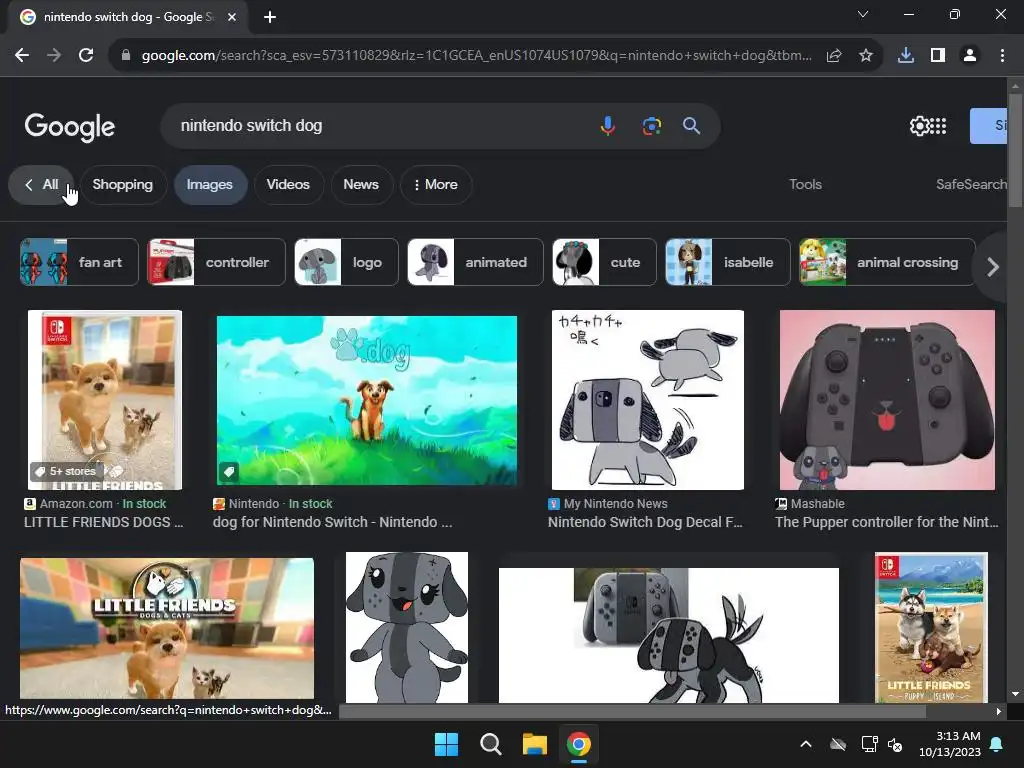Reload the page with the refresh icon
1024x768 pixels.
pos(86,56)
